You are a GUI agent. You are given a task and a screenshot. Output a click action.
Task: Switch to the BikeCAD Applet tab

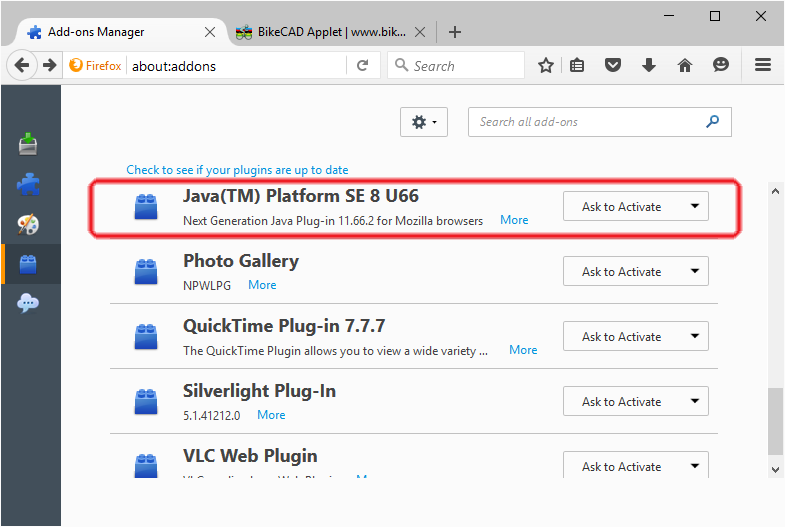click(x=330, y=32)
